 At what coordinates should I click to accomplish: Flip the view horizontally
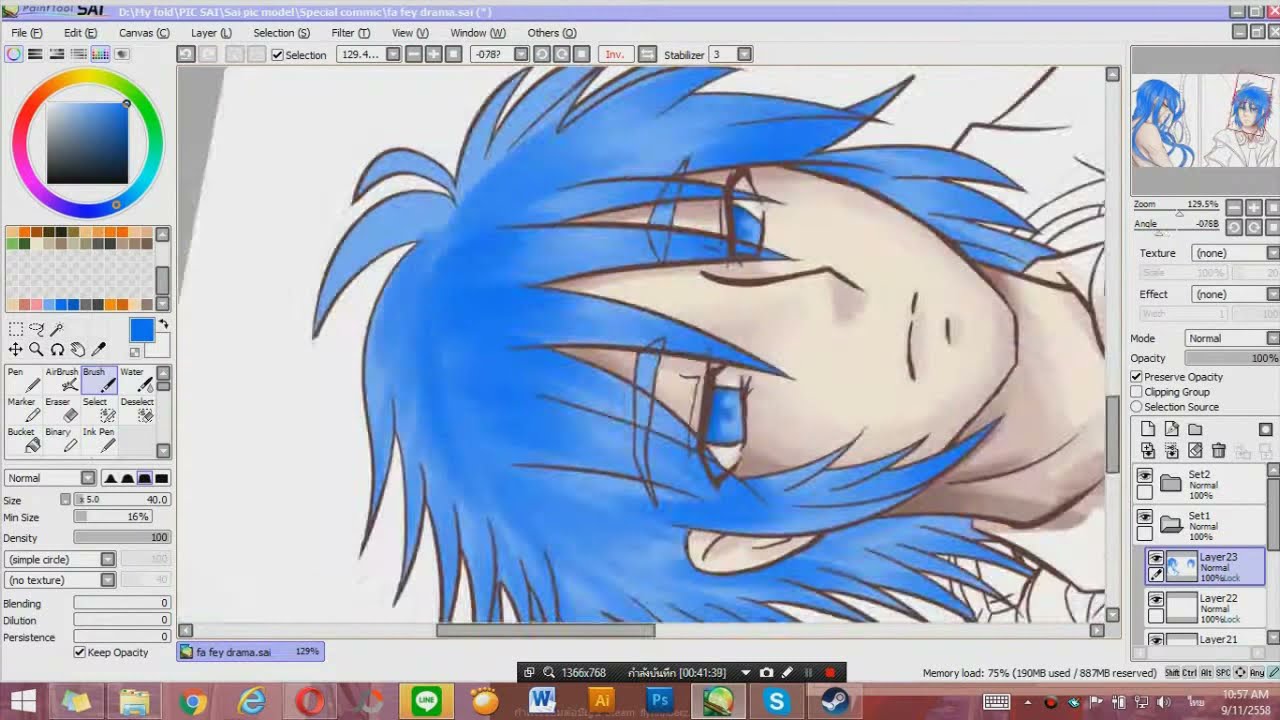[x=647, y=54]
